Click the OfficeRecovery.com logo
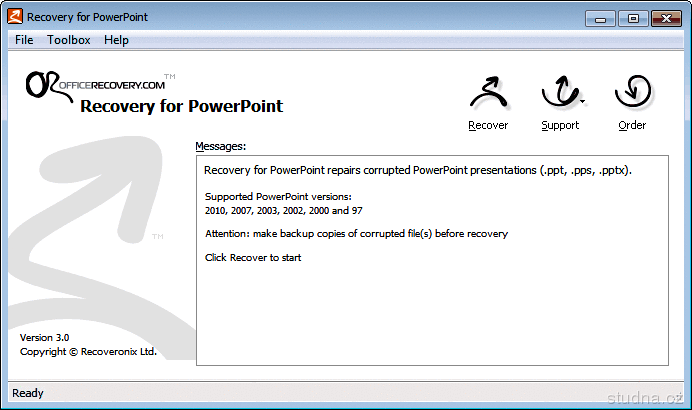The image size is (692, 410). [95, 84]
